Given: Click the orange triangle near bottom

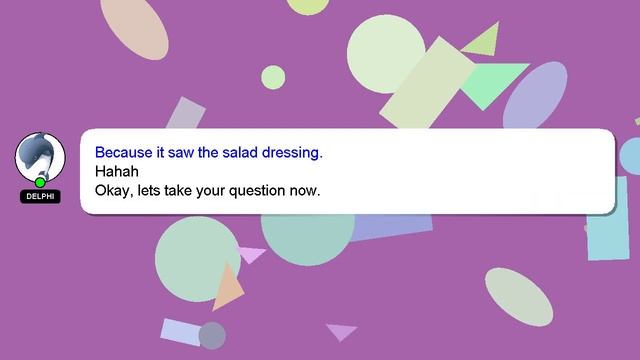Looking at the screenshot, I should [227, 287].
